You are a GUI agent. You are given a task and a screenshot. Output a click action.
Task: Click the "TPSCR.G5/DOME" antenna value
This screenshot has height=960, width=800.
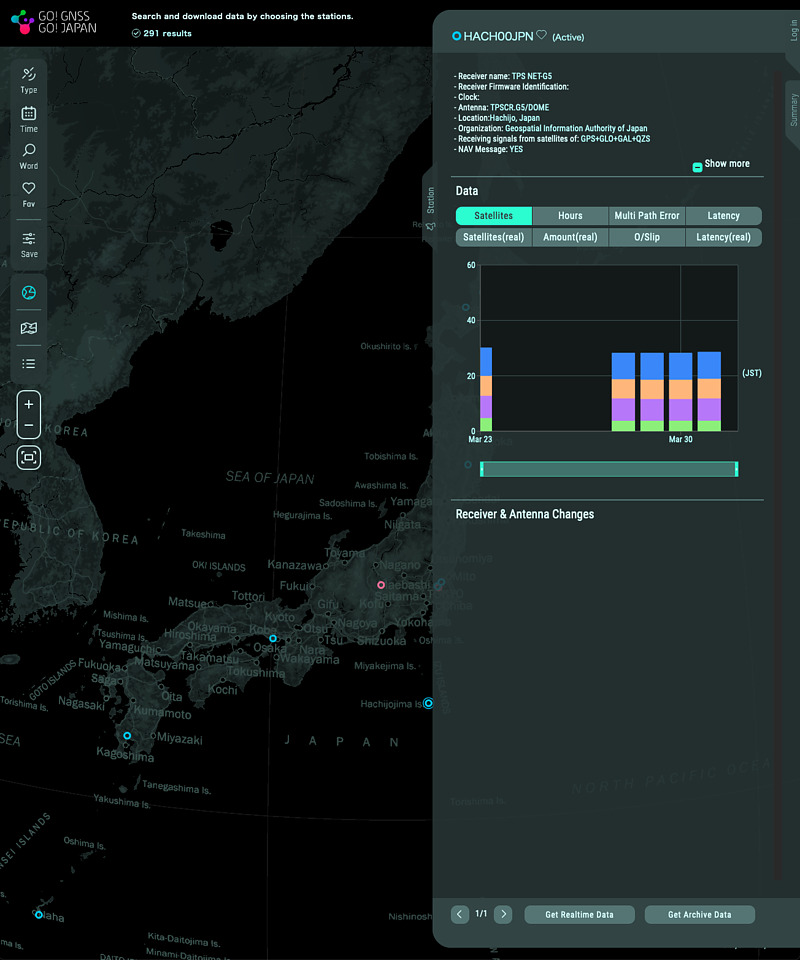point(520,108)
